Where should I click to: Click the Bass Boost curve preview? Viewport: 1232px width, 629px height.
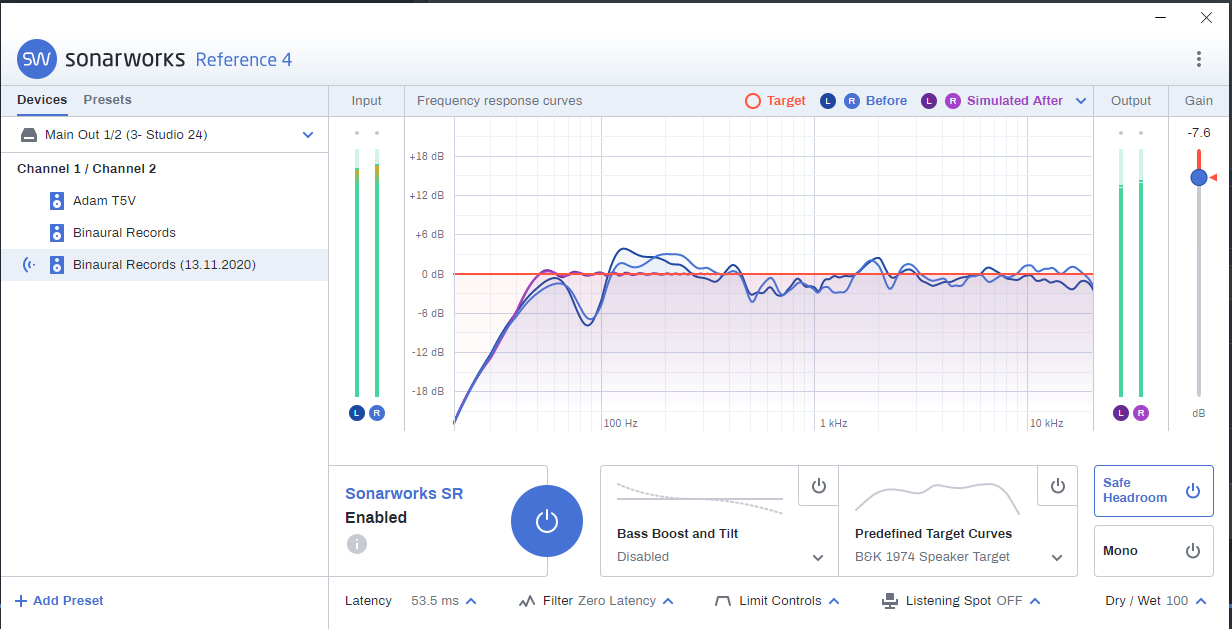700,498
